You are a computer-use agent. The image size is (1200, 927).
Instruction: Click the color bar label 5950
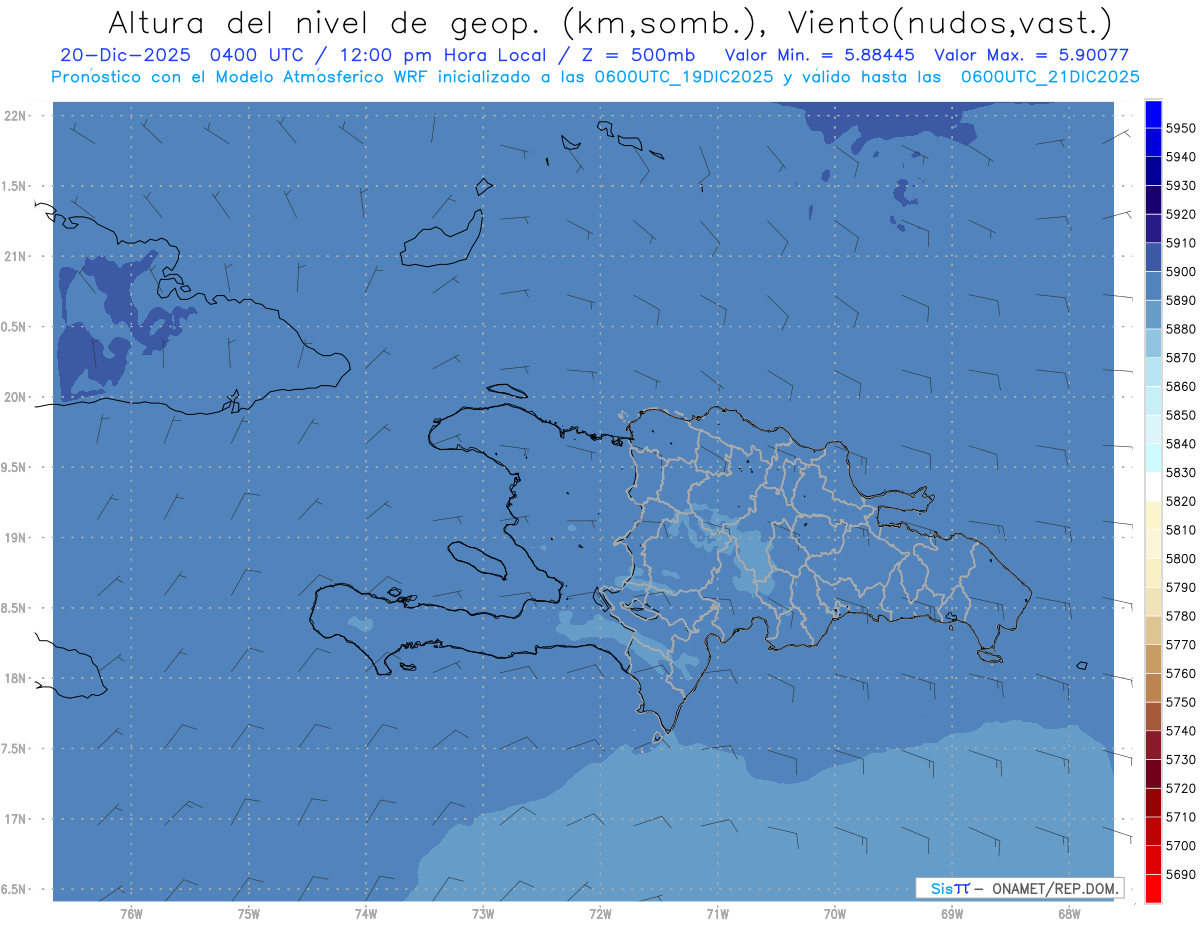point(1180,129)
